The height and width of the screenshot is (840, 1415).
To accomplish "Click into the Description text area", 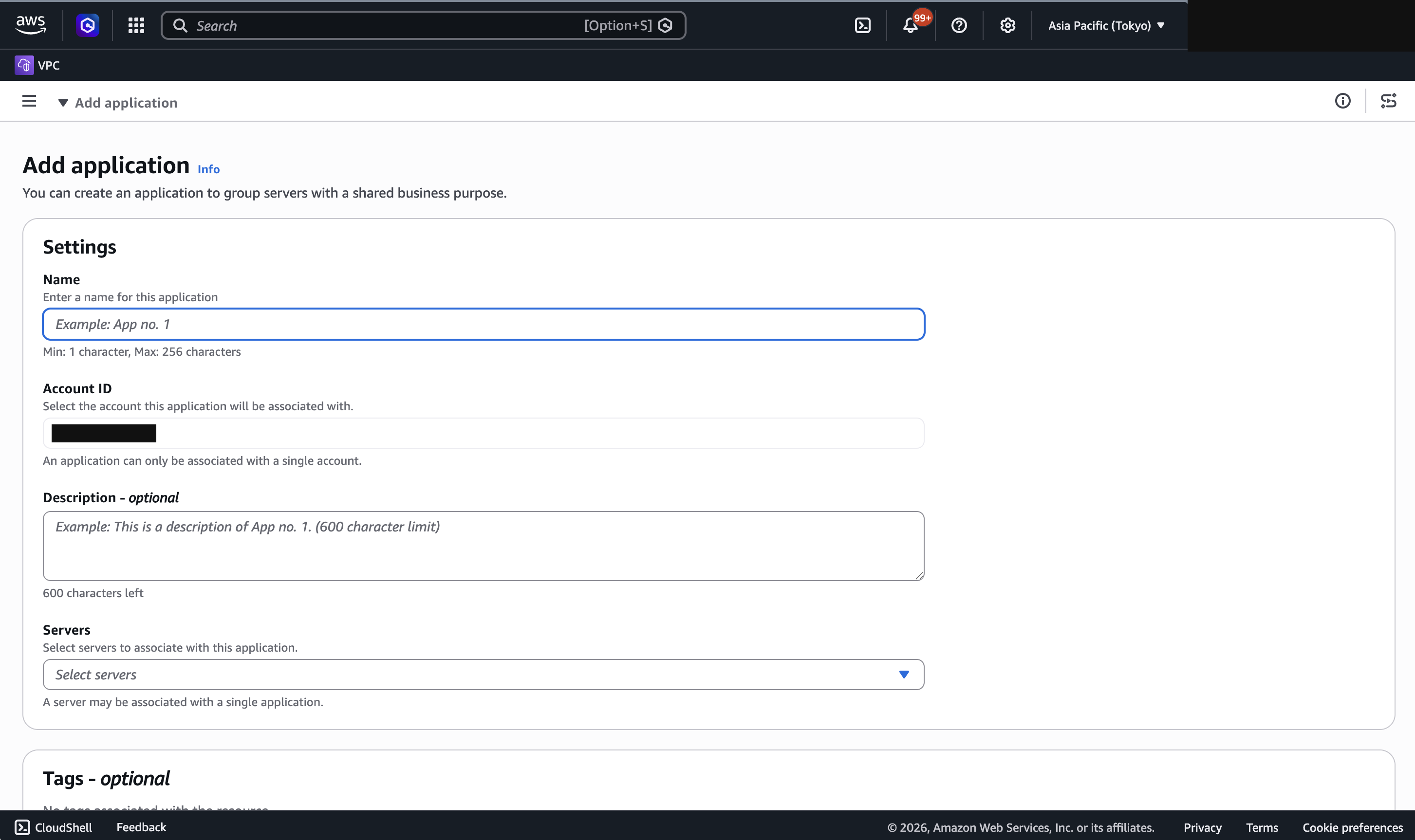I will tap(483, 546).
